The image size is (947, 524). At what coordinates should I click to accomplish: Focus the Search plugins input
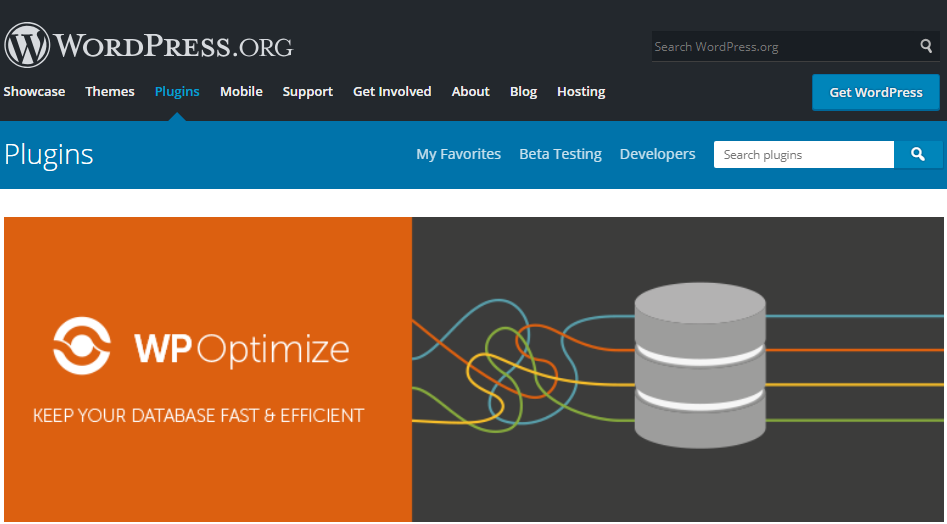pyautogui.click(x=804, y=155)
